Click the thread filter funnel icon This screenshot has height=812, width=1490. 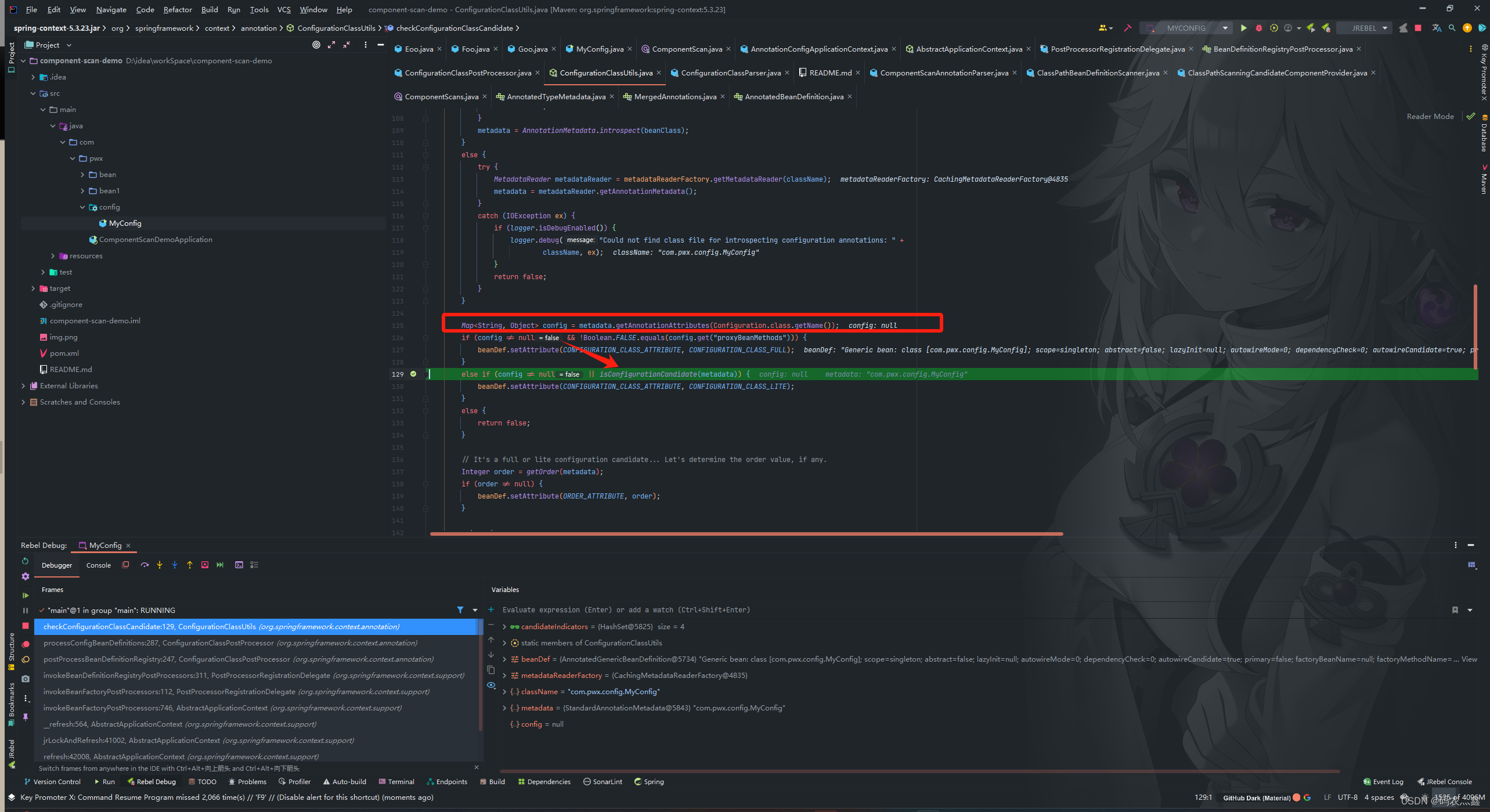460,610
